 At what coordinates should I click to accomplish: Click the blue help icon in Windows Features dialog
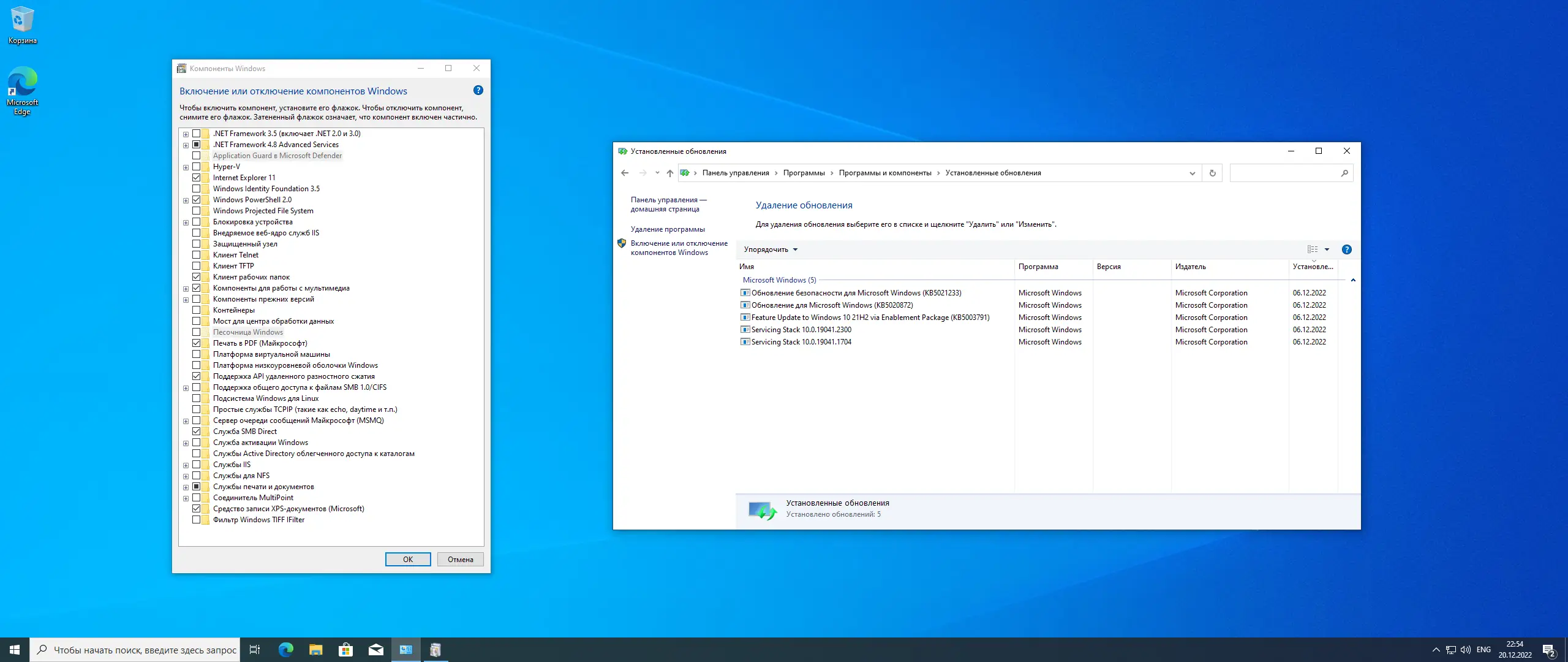(x=478, y=91)
